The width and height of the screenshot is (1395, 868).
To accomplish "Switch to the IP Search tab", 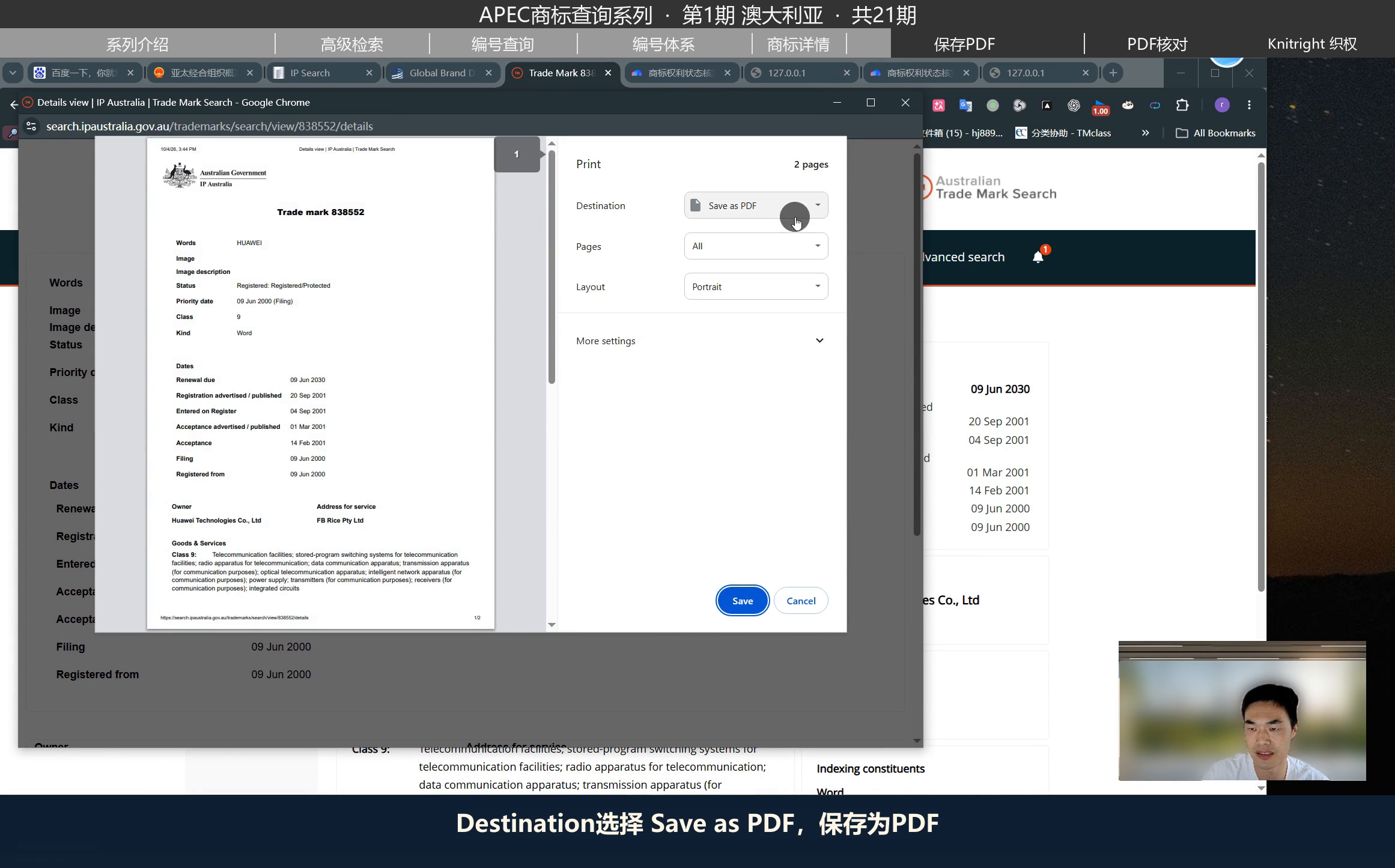I will pos(323,73).
